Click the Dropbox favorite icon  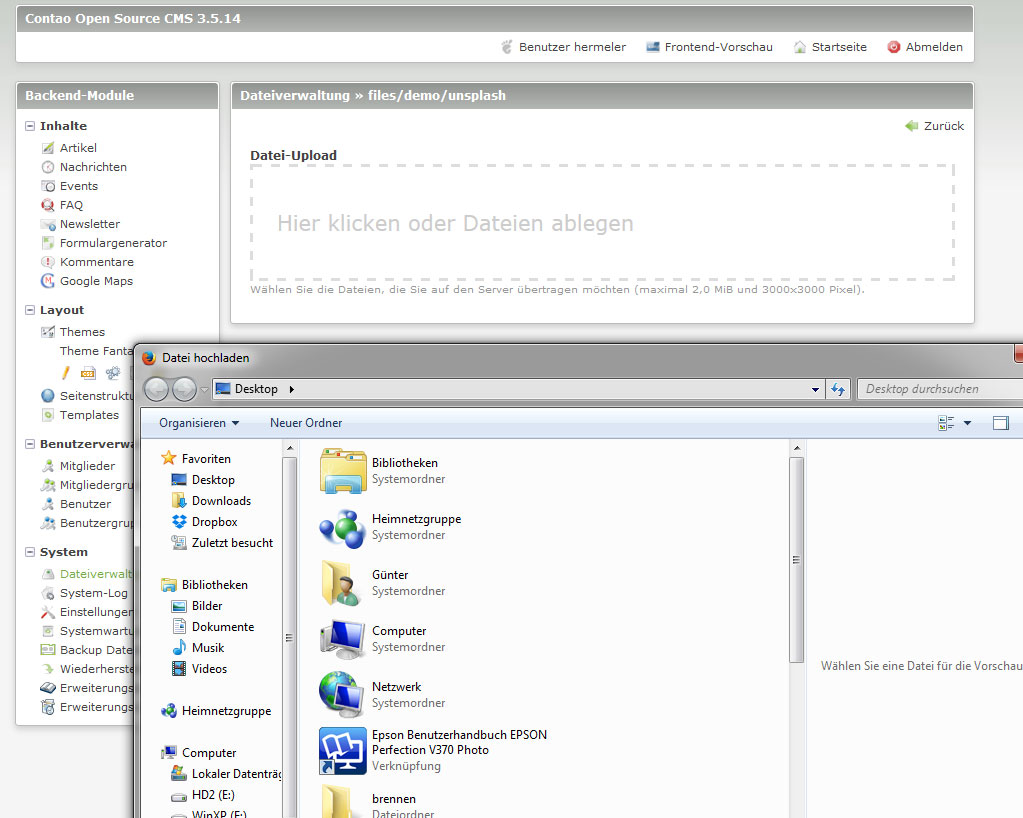179,522
